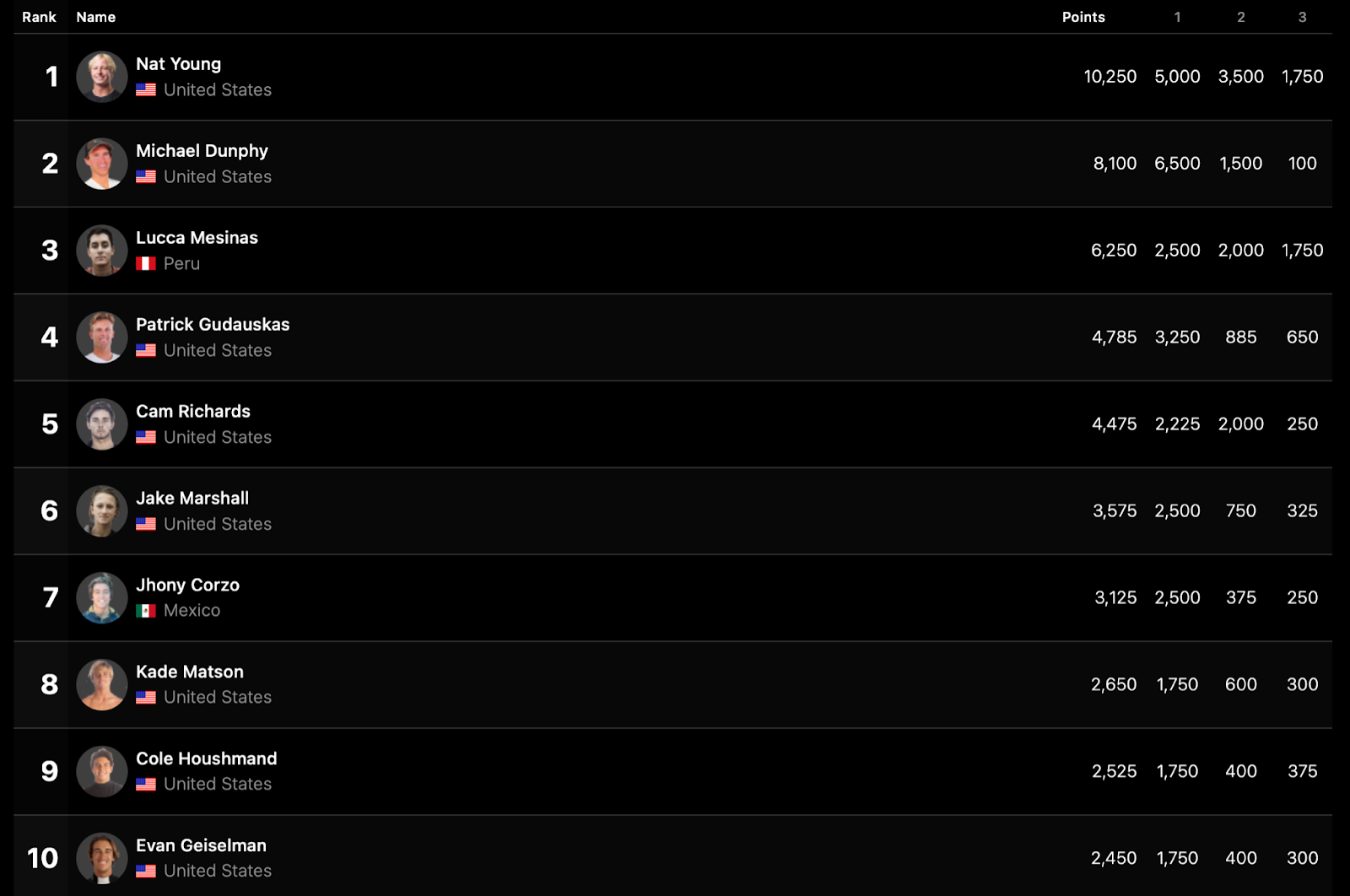Click the Rank column header
The image size is (1350, 896).
click(39, 17)
